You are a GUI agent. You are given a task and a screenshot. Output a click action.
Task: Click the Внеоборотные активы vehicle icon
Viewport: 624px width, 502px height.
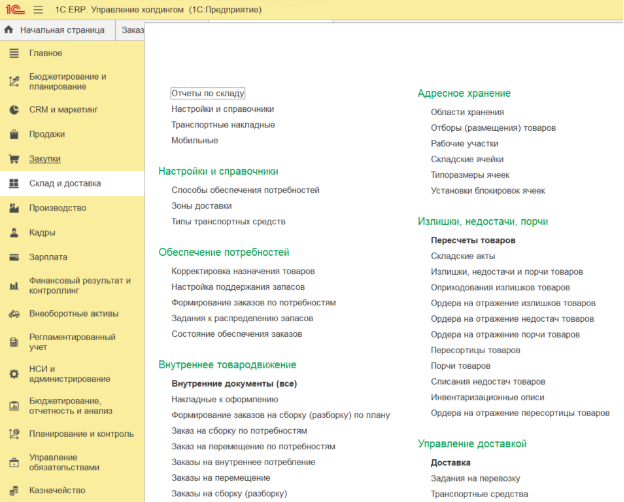(x=14, y=314)
